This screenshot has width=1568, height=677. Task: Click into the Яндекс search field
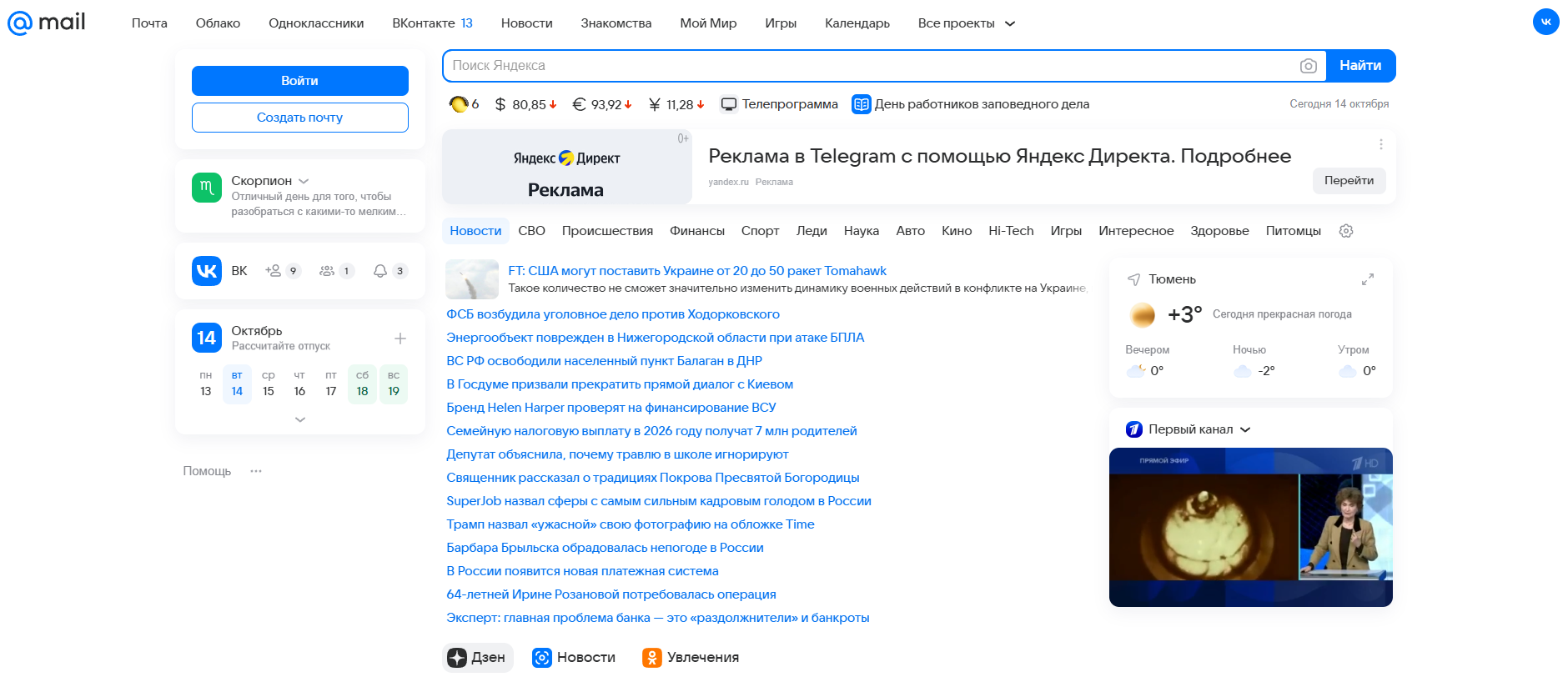click(x=867, y=66)
